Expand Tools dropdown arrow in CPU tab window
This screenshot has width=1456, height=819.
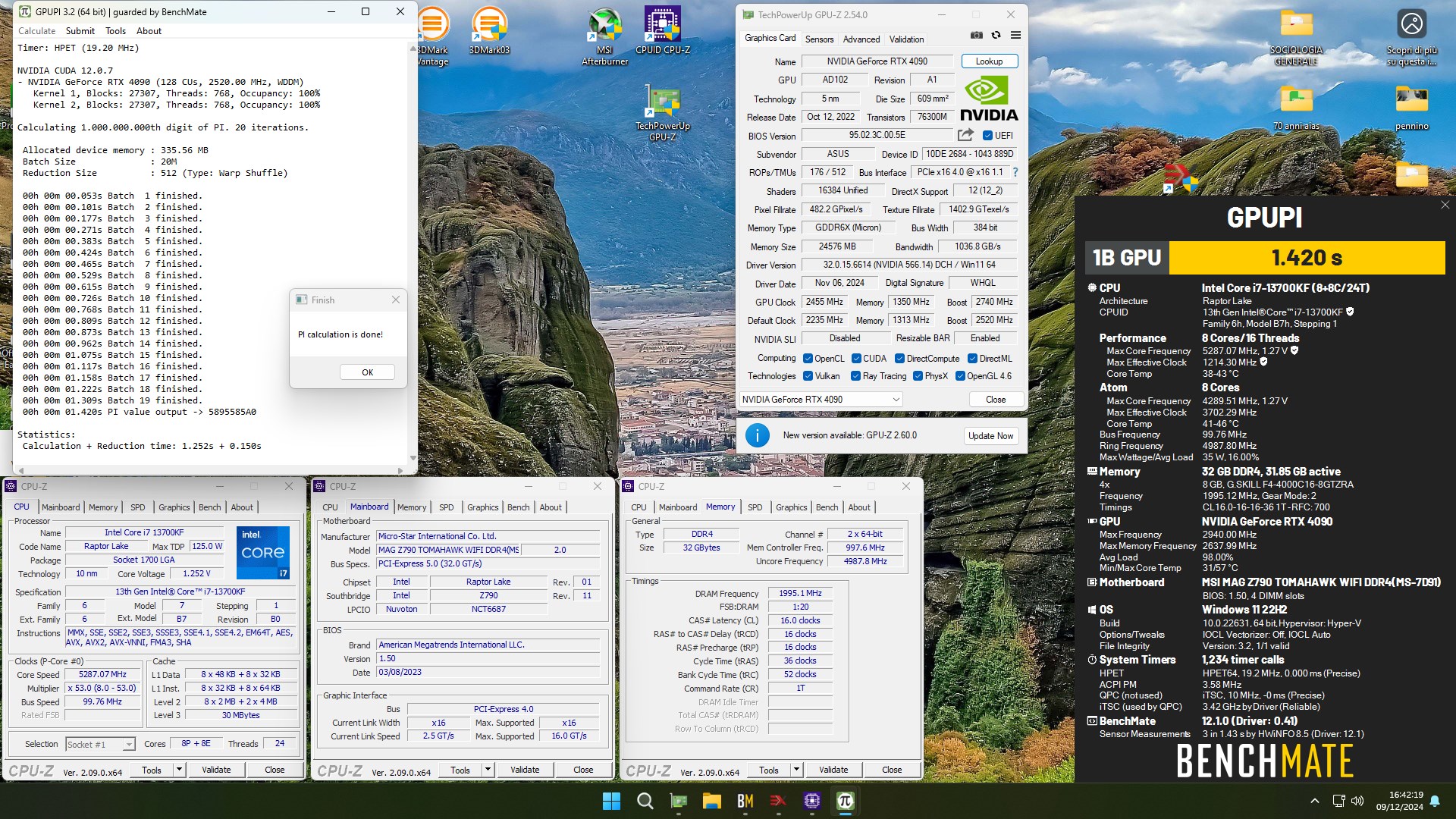179,770
